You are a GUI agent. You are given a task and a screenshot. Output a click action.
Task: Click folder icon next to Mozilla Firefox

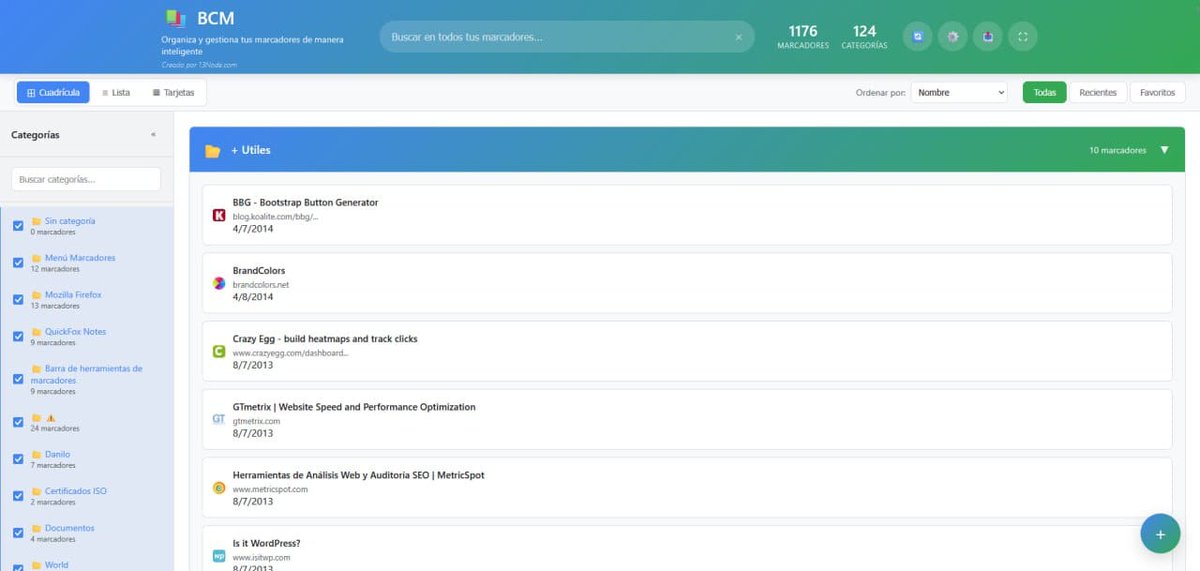[36, 295]
